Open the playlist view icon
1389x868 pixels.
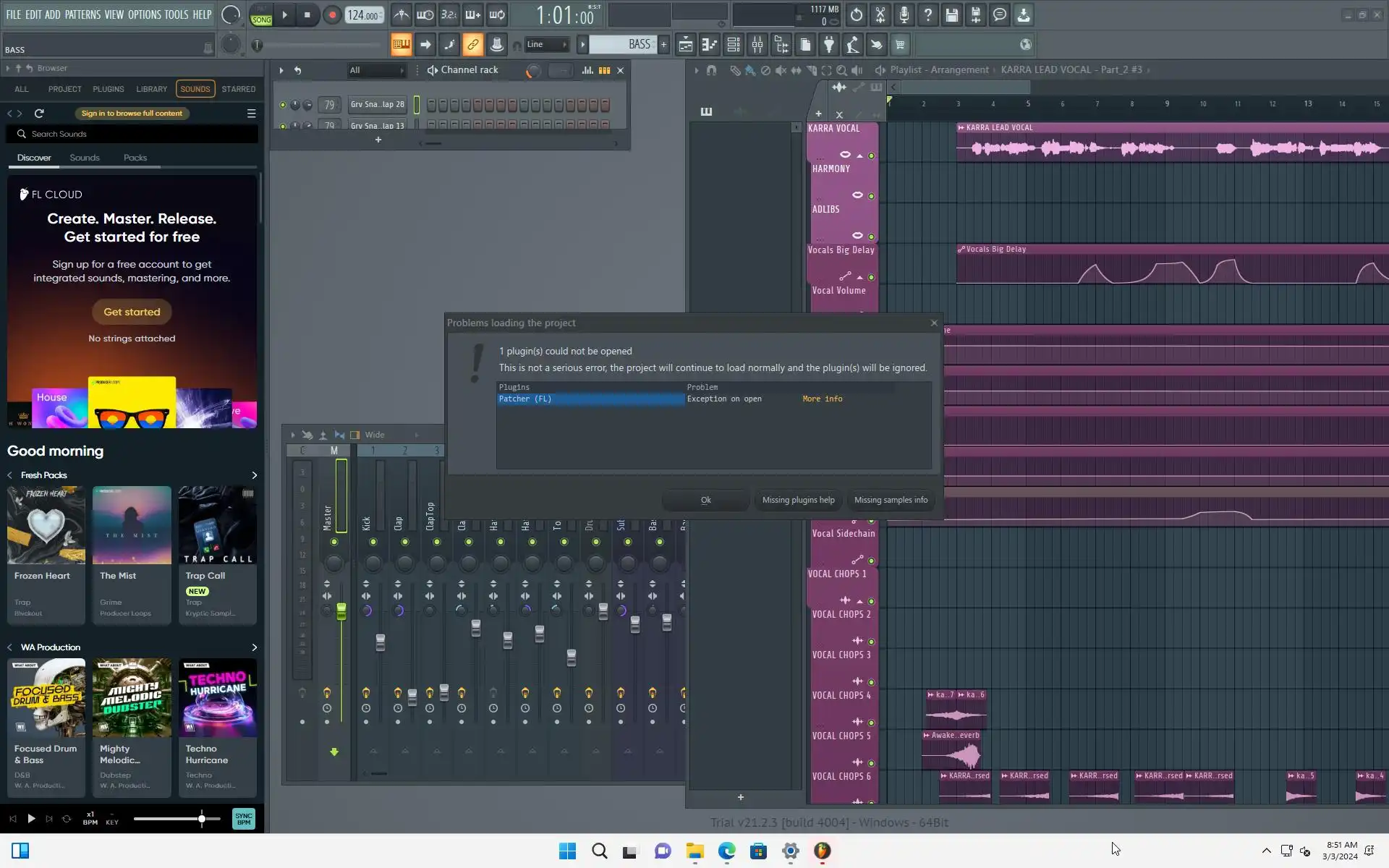[x=686, y=45]
